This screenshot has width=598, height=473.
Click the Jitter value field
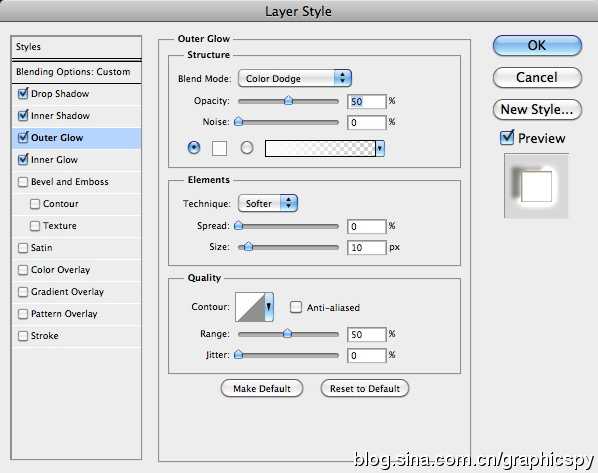click(x=367, y=356)
